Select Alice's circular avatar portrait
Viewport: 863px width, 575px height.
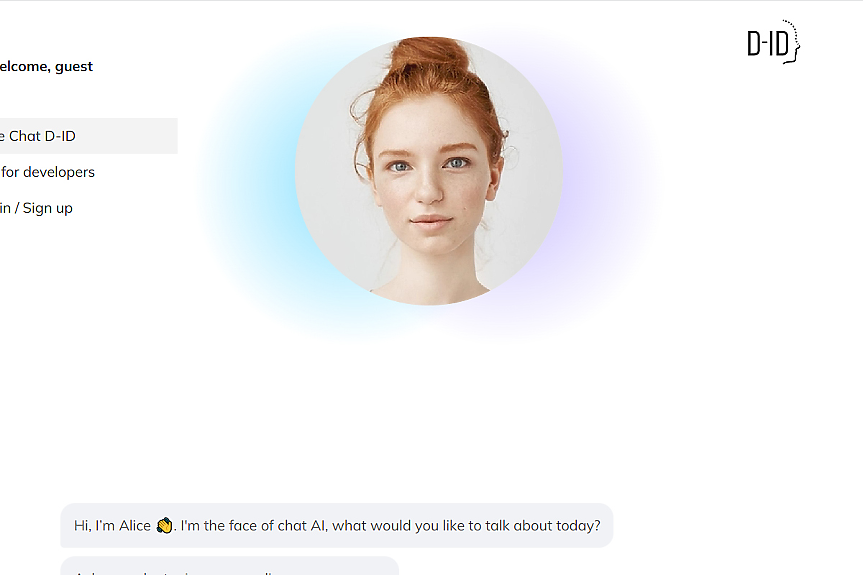pos(429,171)
